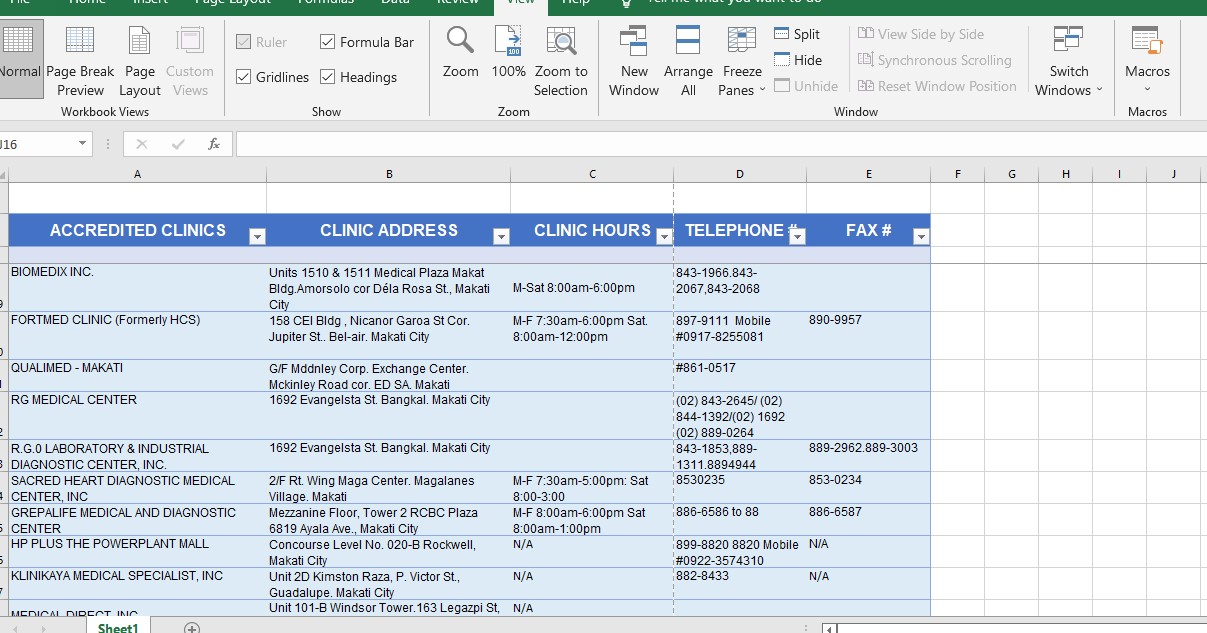
Task: Open the Zoom dialog
Action: click(461, 53)
